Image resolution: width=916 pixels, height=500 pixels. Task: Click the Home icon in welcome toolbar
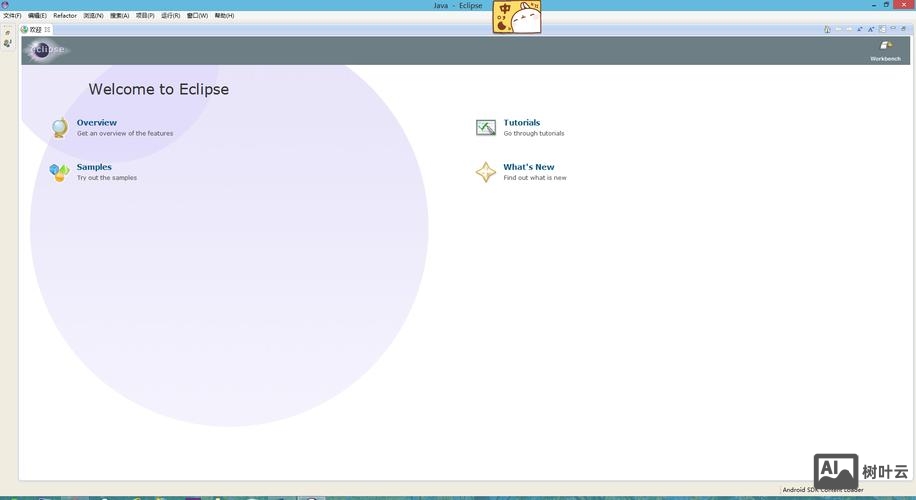click(827, 29)
